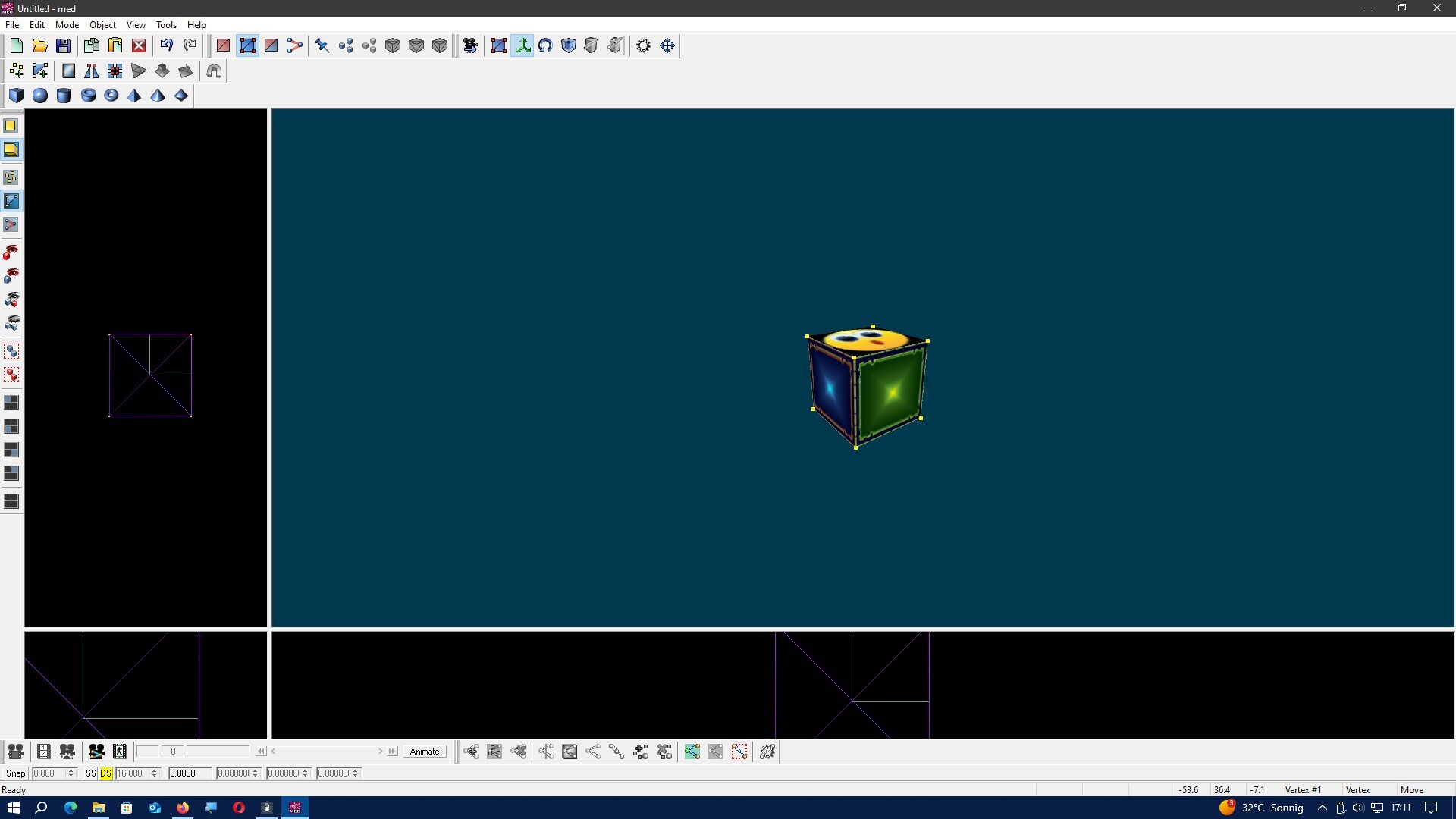Screen dimensions: 1456x819
Task: Click the magnet snap tool icon
Action: coord(214,71)
